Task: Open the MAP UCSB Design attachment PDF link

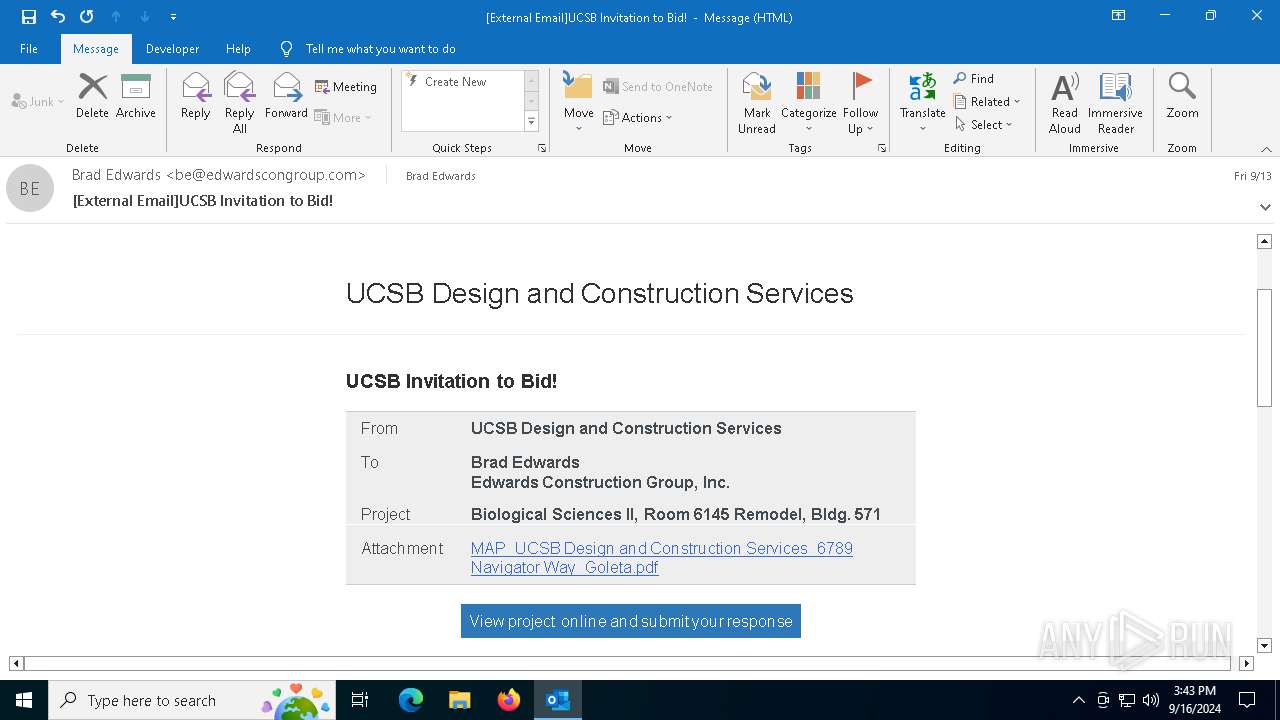Action: 661,558
